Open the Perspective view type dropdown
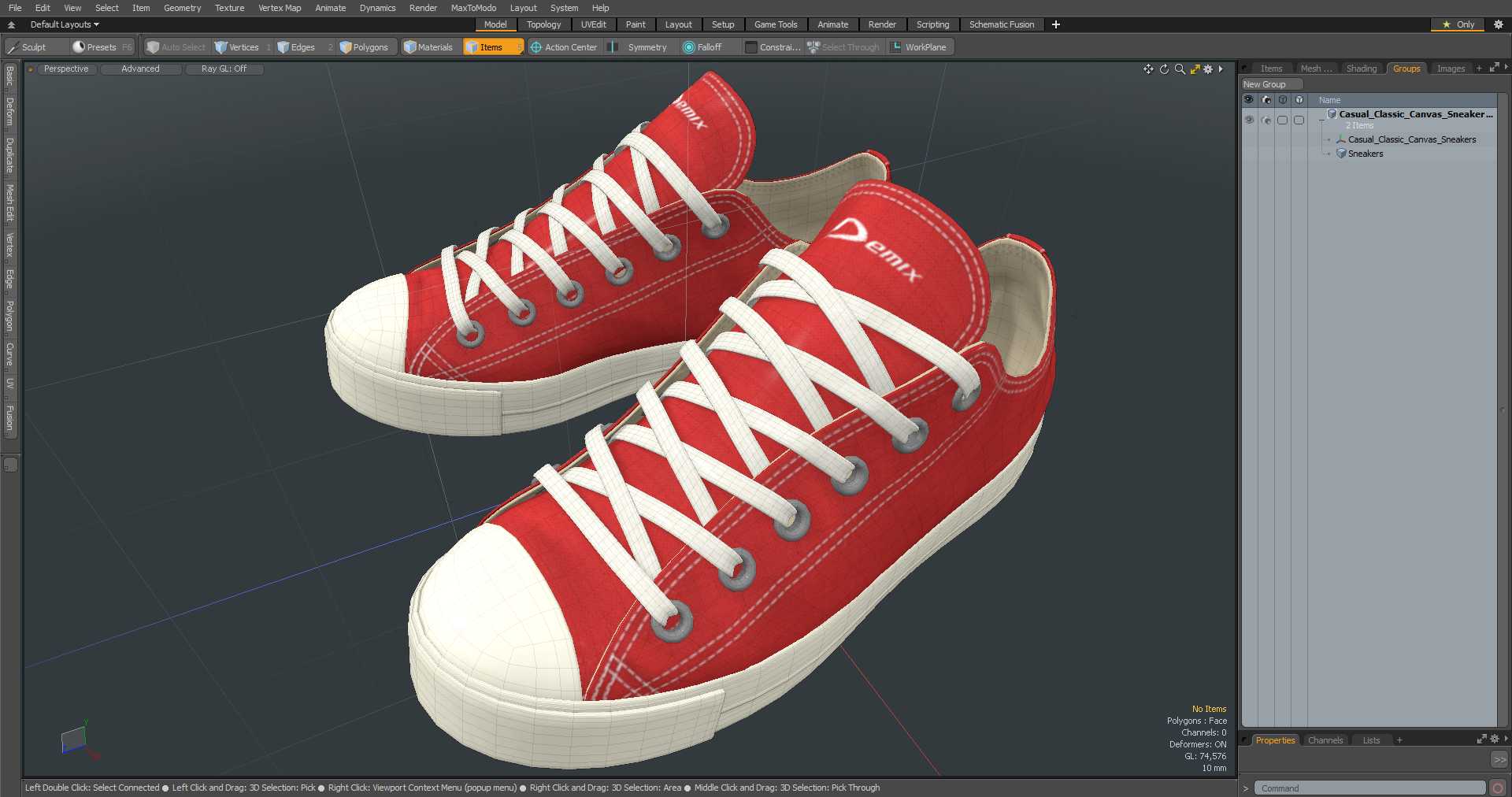Screen dimensions: 1512x797 pos(66,69)
